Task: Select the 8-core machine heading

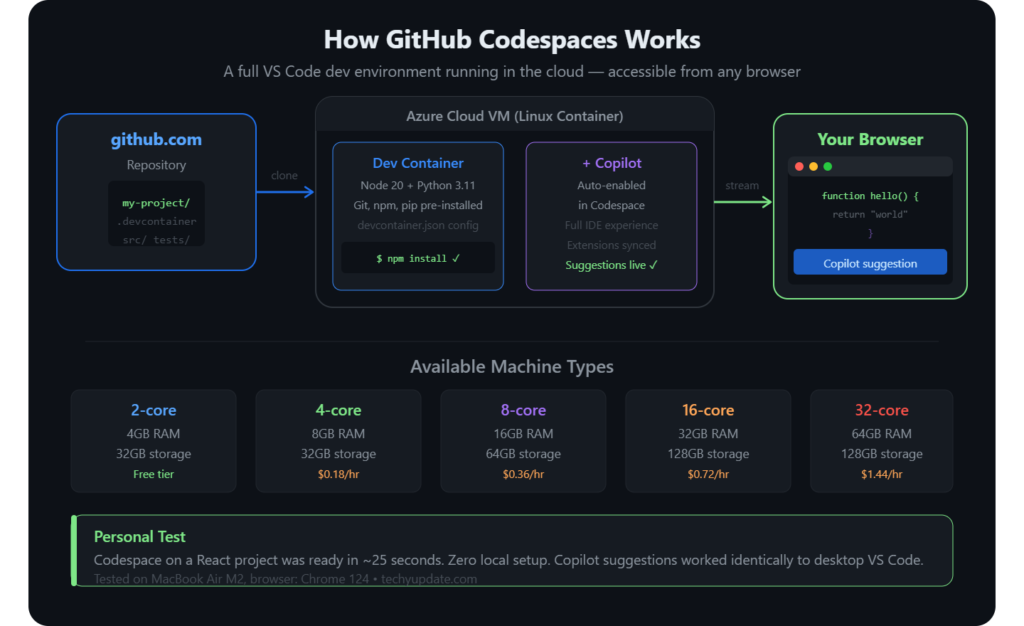Action: tap(523, 410)
